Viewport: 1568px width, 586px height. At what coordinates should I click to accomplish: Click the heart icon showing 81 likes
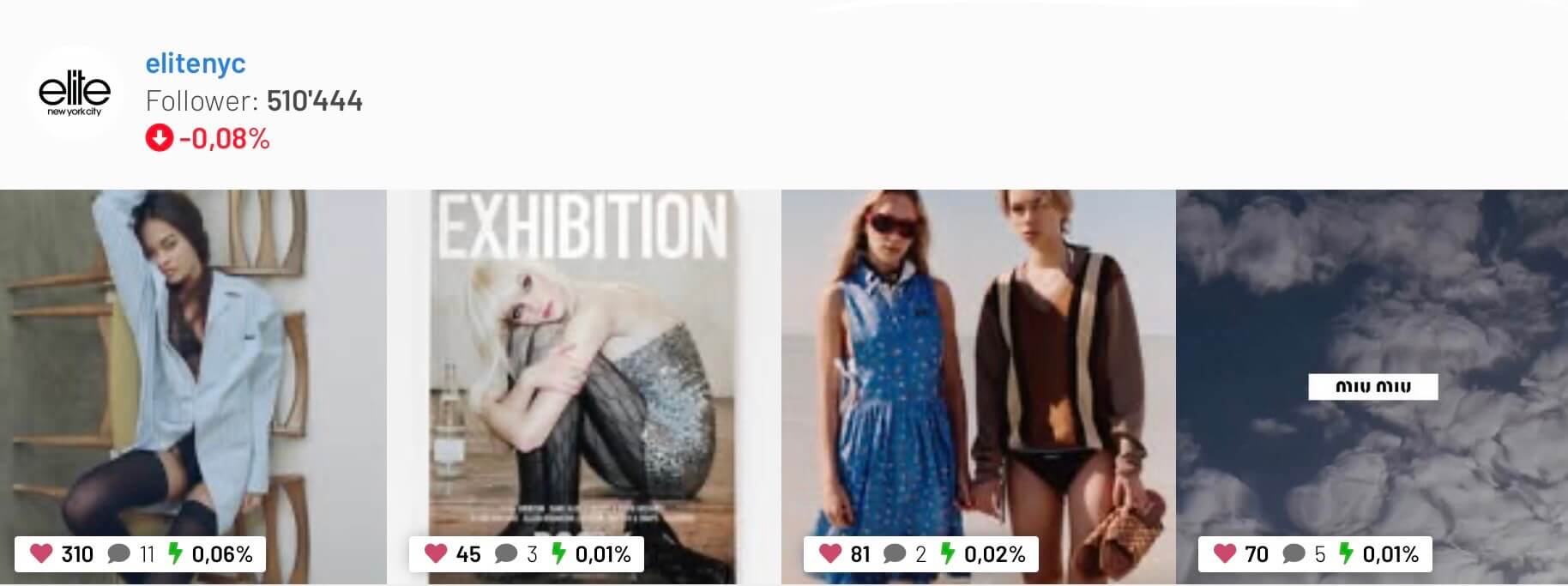coord(829,553)
